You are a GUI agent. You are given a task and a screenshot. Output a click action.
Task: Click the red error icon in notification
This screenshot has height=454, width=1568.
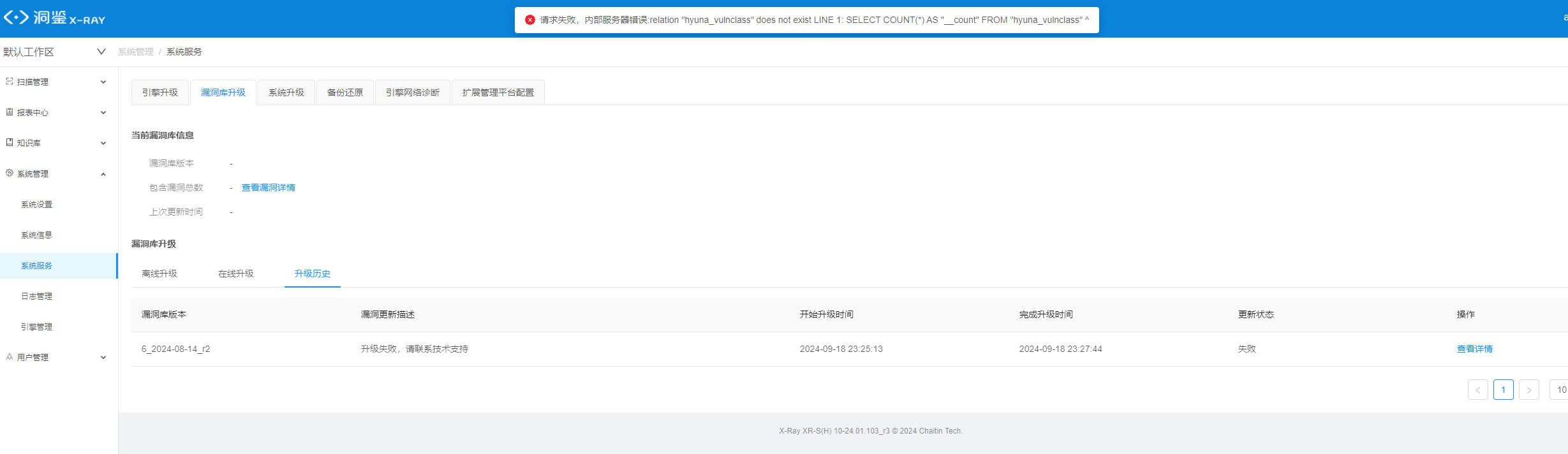[x=529, y=20]
